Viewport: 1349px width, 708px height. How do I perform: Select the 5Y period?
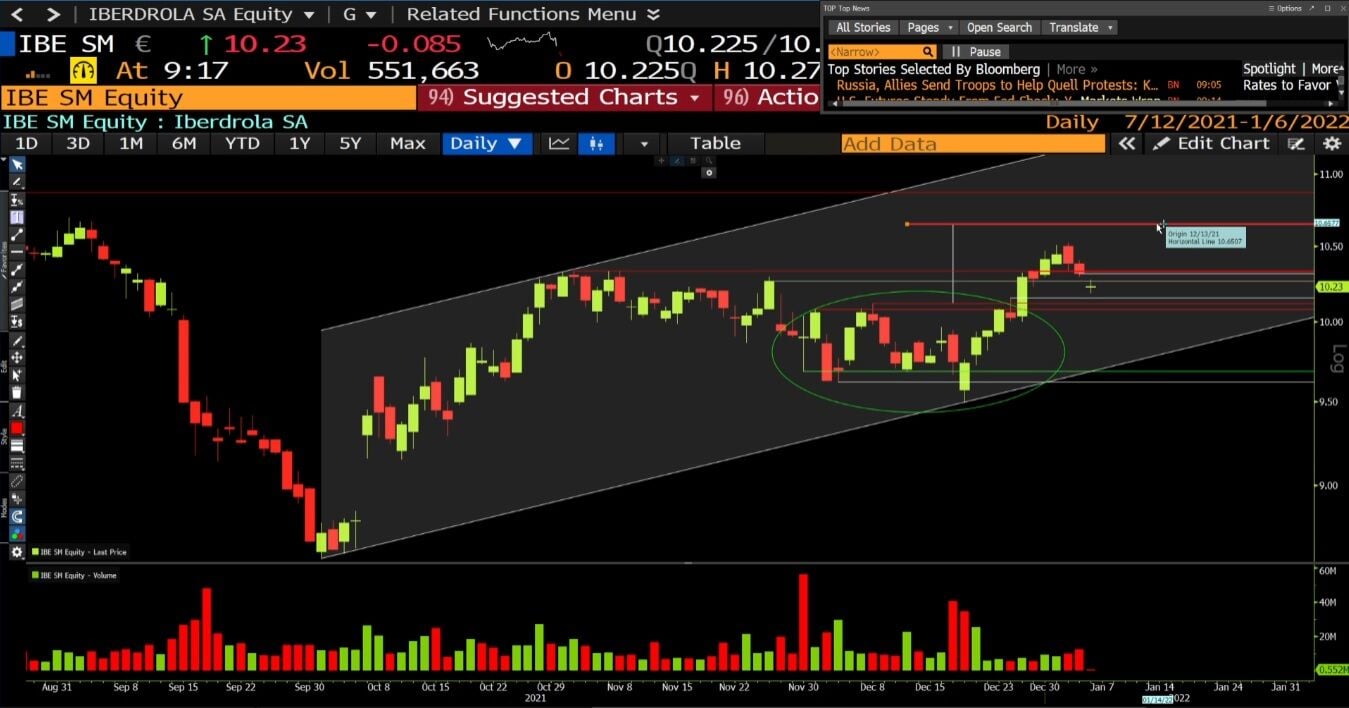point(349,143)
